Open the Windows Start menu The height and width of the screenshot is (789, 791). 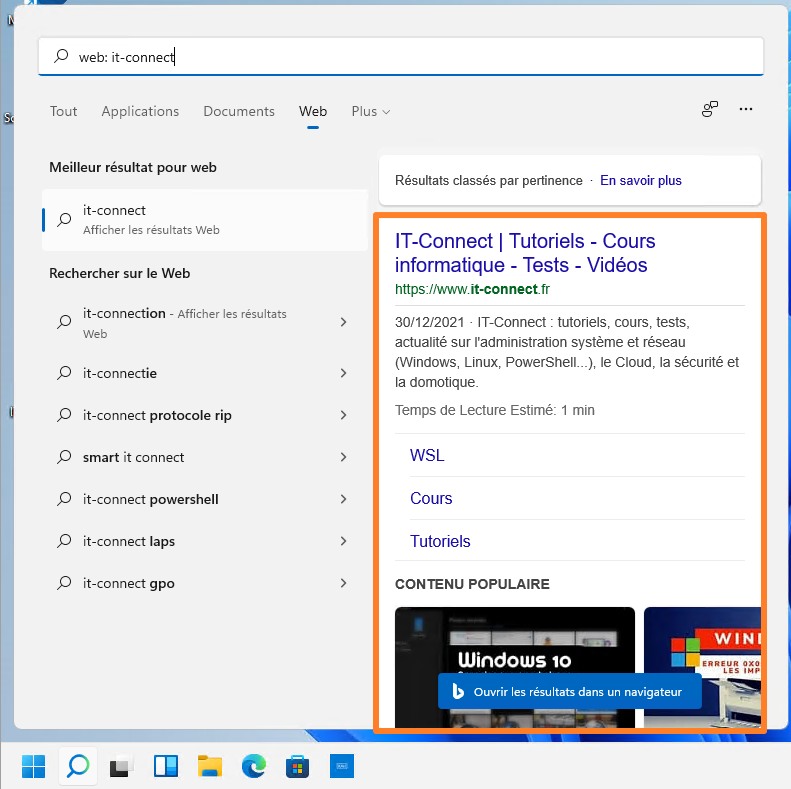[x=33, y=766]
